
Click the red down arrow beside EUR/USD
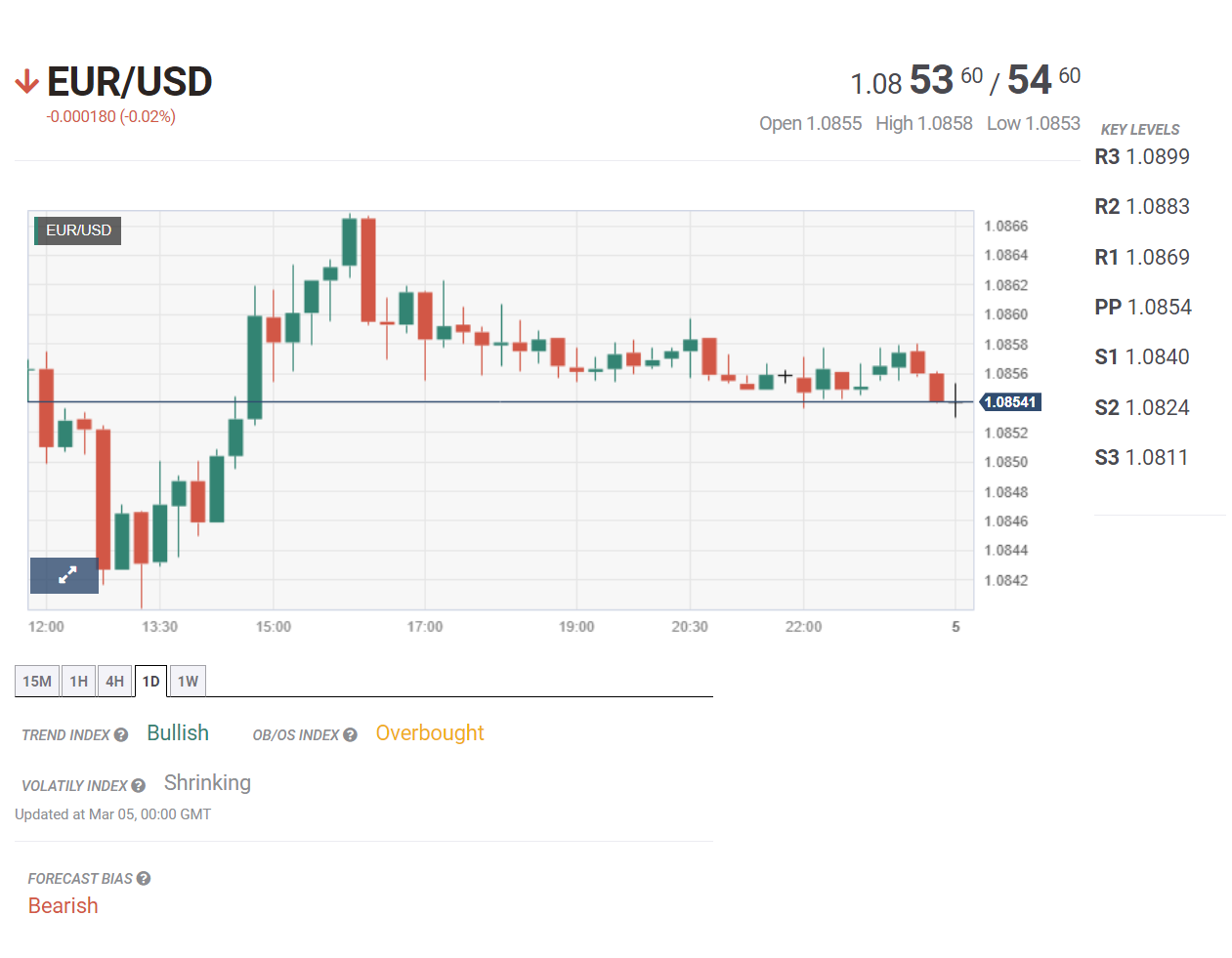tap(26, 82)
